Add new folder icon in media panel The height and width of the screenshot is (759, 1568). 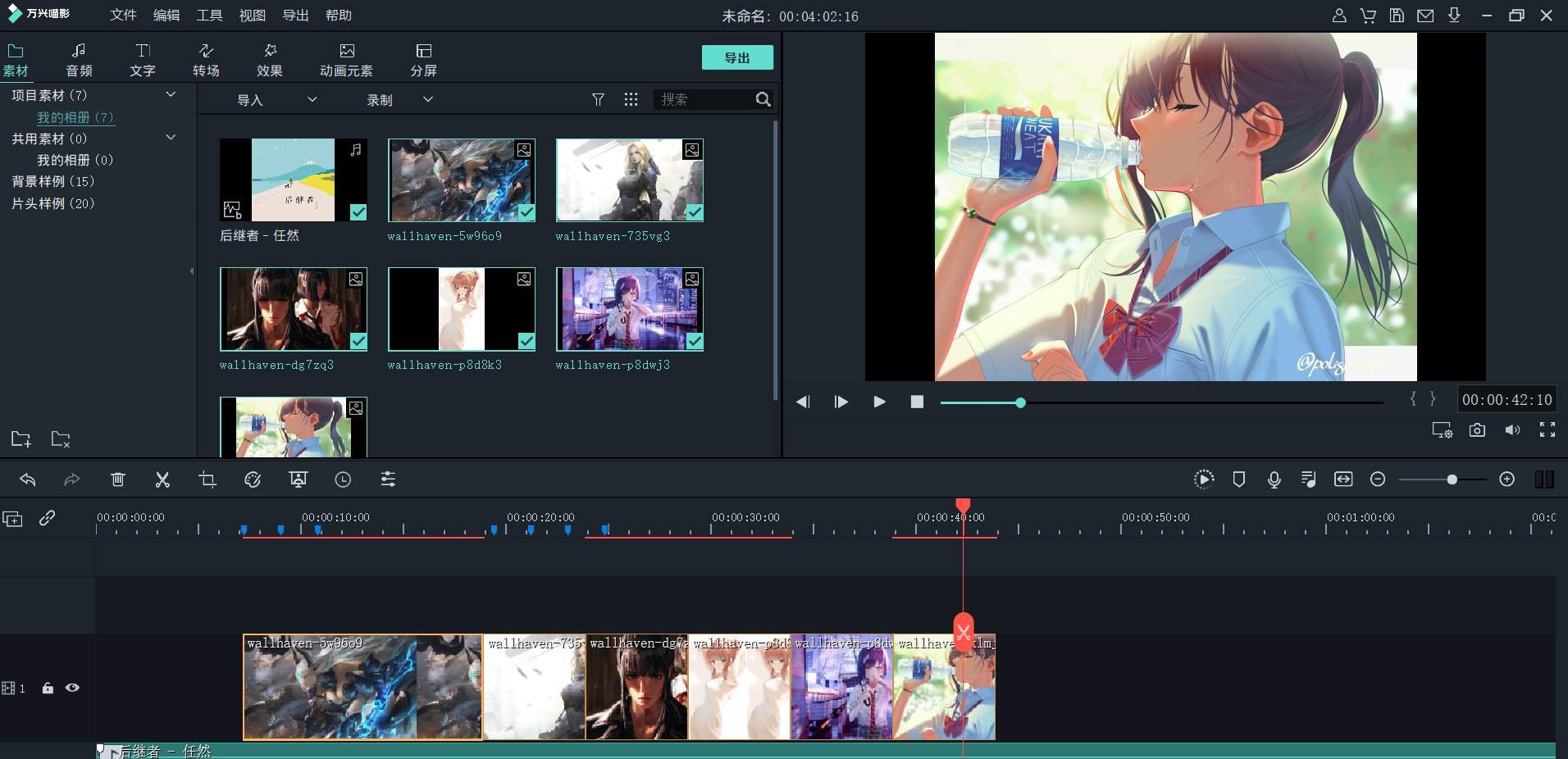click(21, 439)
